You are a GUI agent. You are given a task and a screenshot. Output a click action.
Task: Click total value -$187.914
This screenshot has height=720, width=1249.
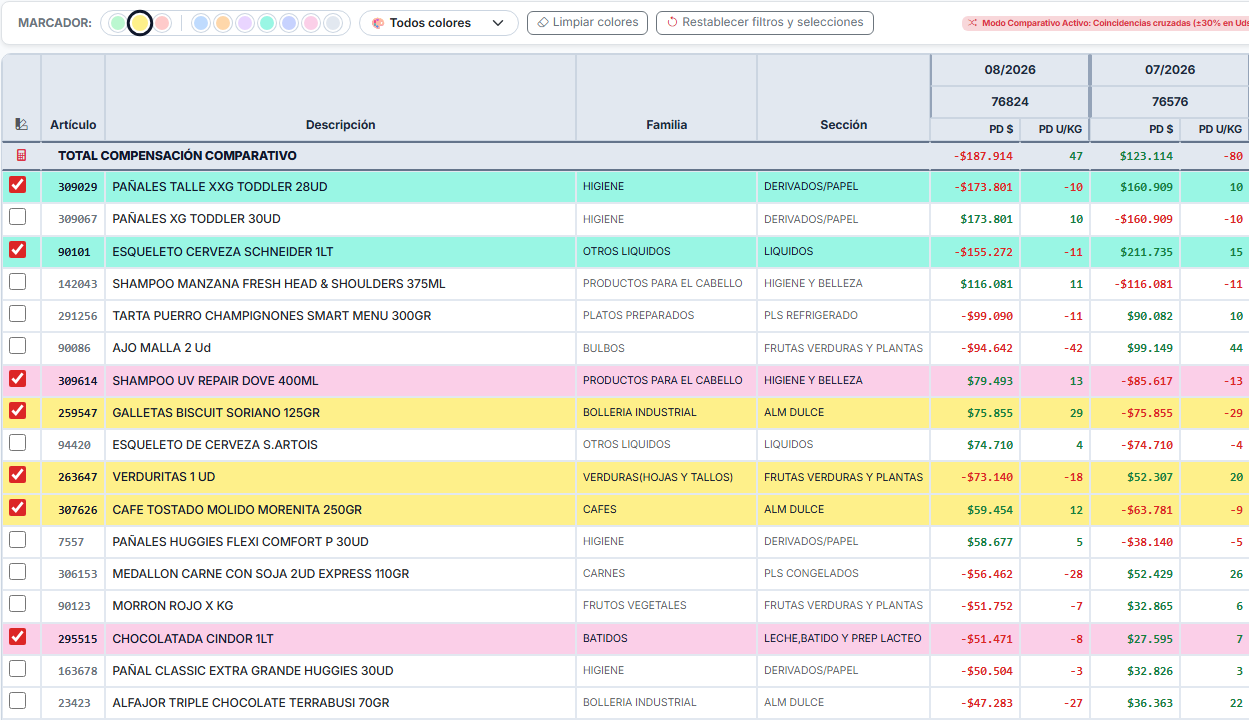tap(983, 156)
